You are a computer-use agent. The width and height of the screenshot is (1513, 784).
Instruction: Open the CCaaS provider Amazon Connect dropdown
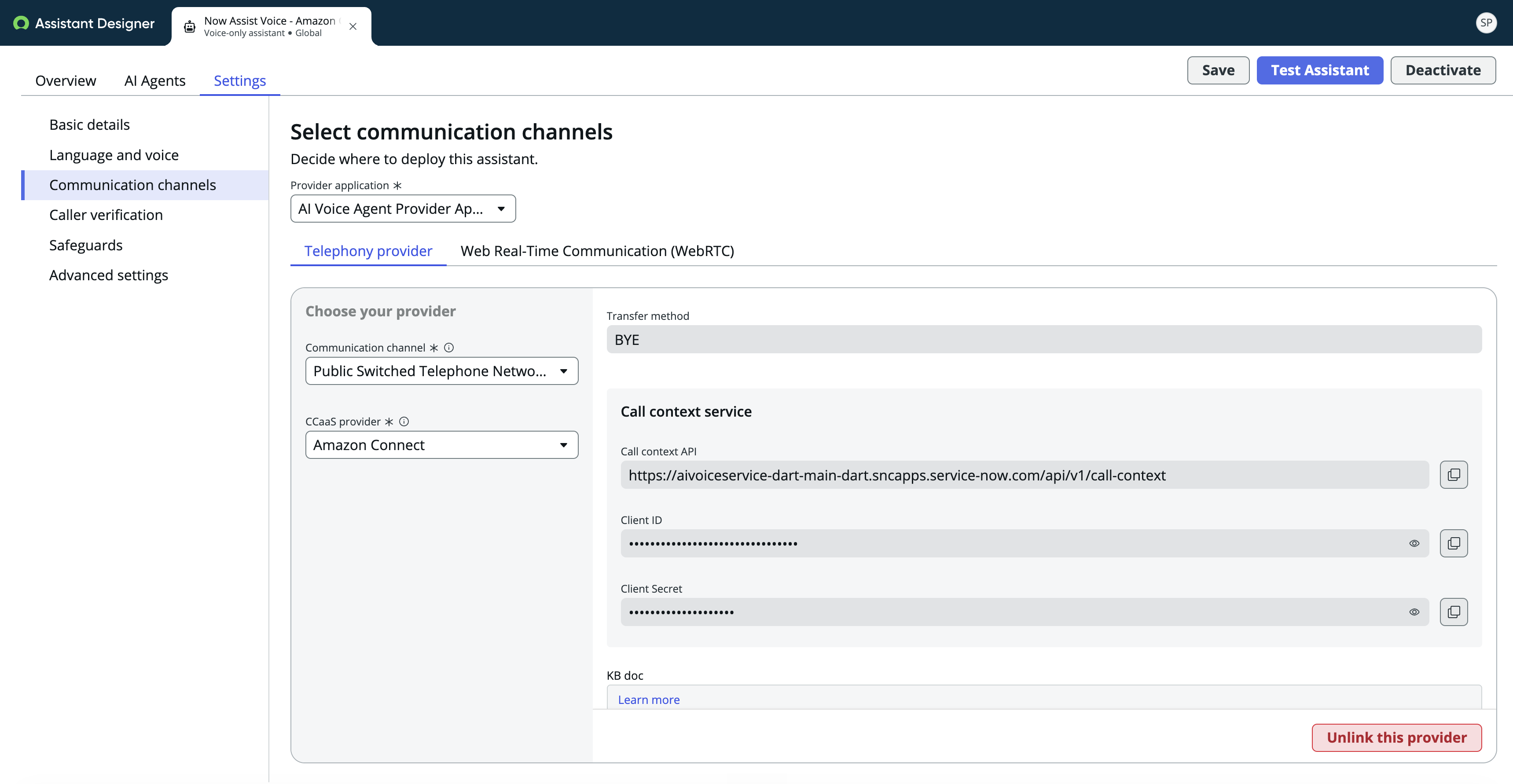(x=442, y=445)
